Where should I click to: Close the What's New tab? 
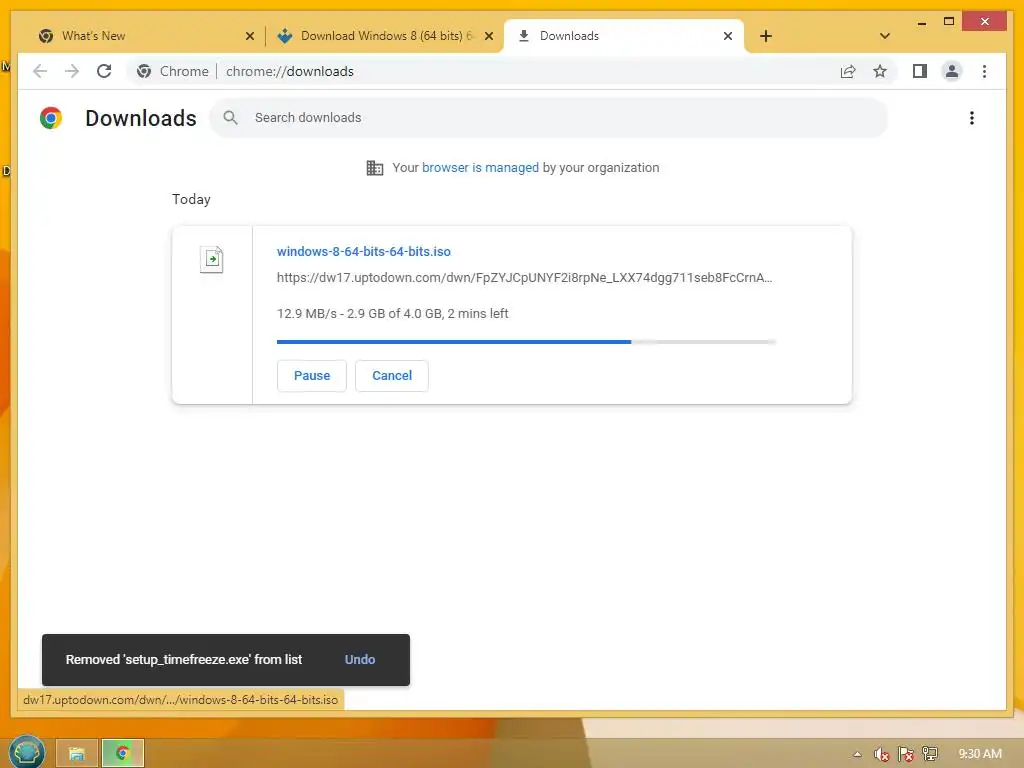[x=249, y=36]
